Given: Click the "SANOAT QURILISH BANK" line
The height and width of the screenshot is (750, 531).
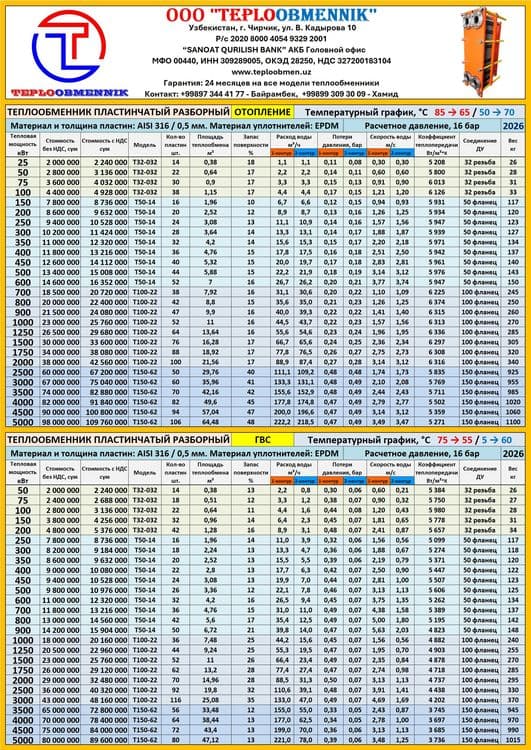Looking at the screenshot, I should click(275, 50).
